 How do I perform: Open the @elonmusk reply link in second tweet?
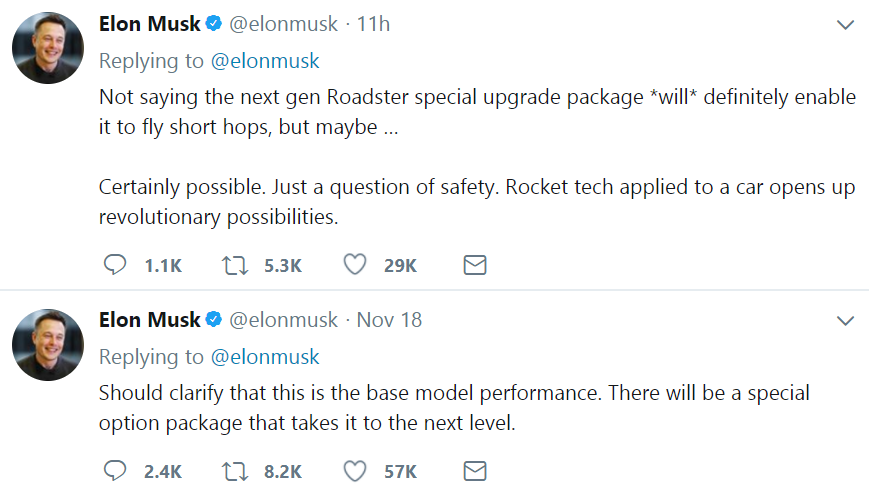pos(265,356)
